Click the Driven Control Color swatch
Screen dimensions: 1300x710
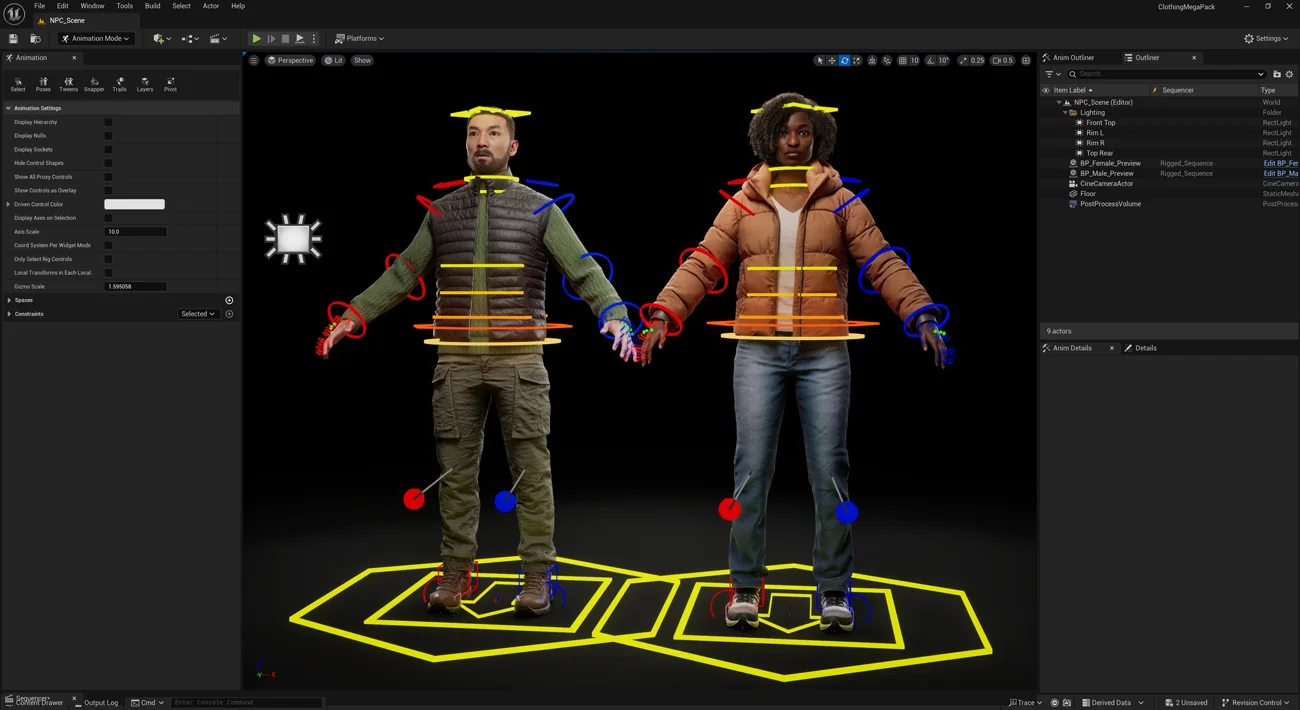pos(134,204)
